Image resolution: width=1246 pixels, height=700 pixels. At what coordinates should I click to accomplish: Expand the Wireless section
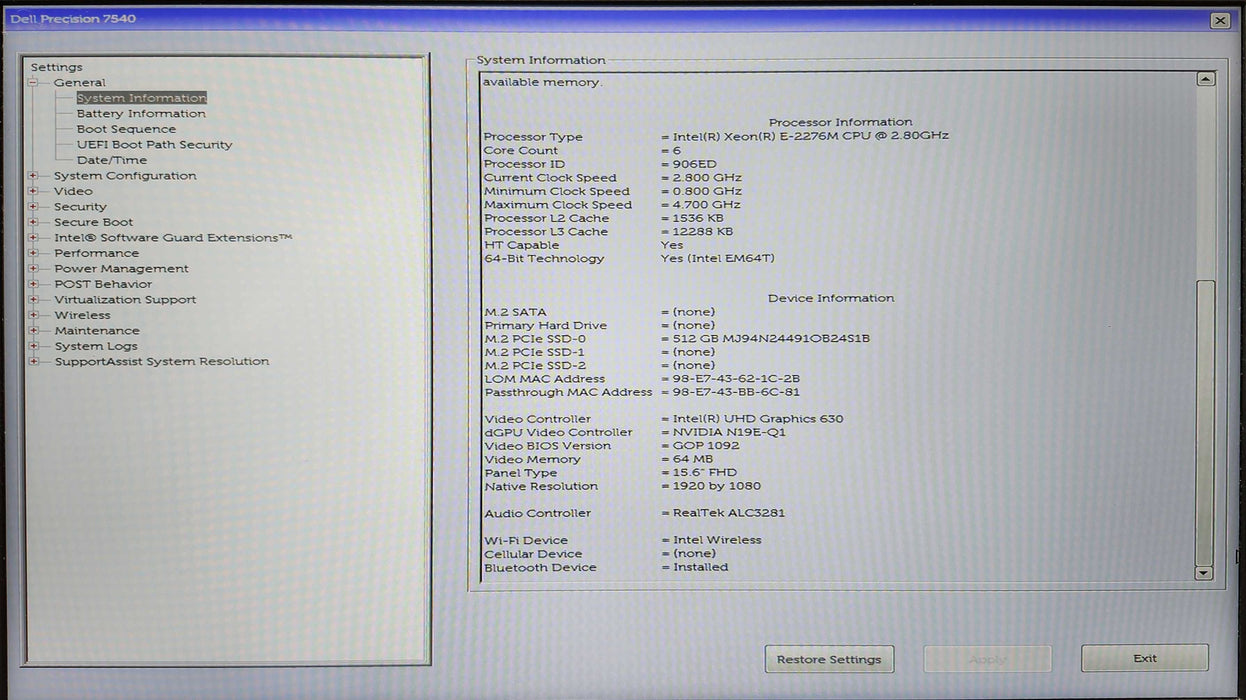(32, 315)
